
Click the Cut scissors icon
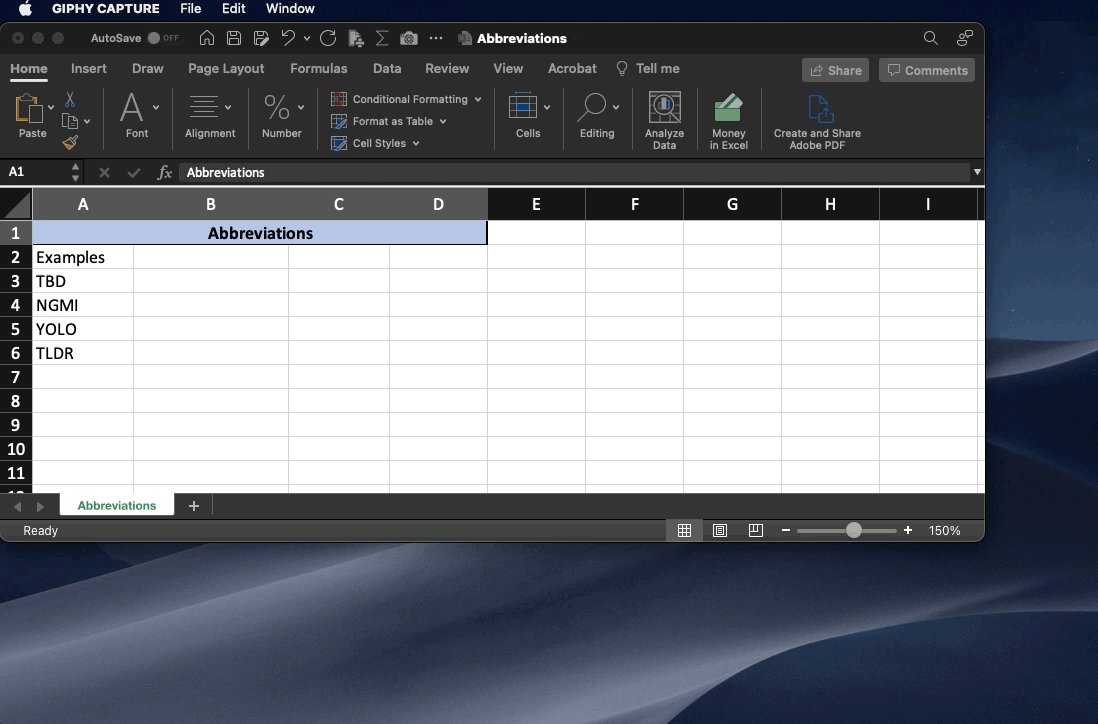pos(70,99)
